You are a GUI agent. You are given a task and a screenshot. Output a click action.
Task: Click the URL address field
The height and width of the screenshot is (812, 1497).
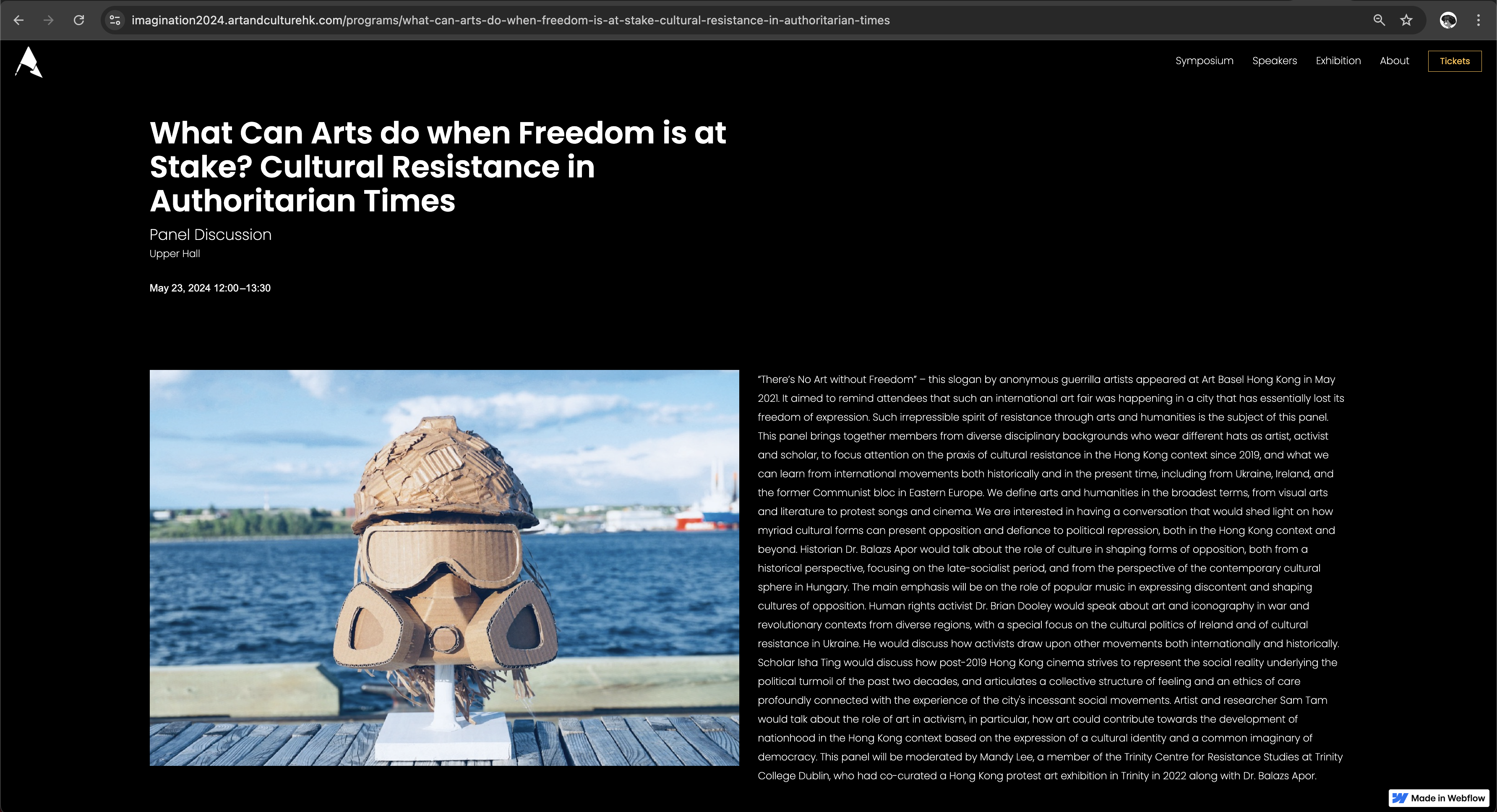510,20
